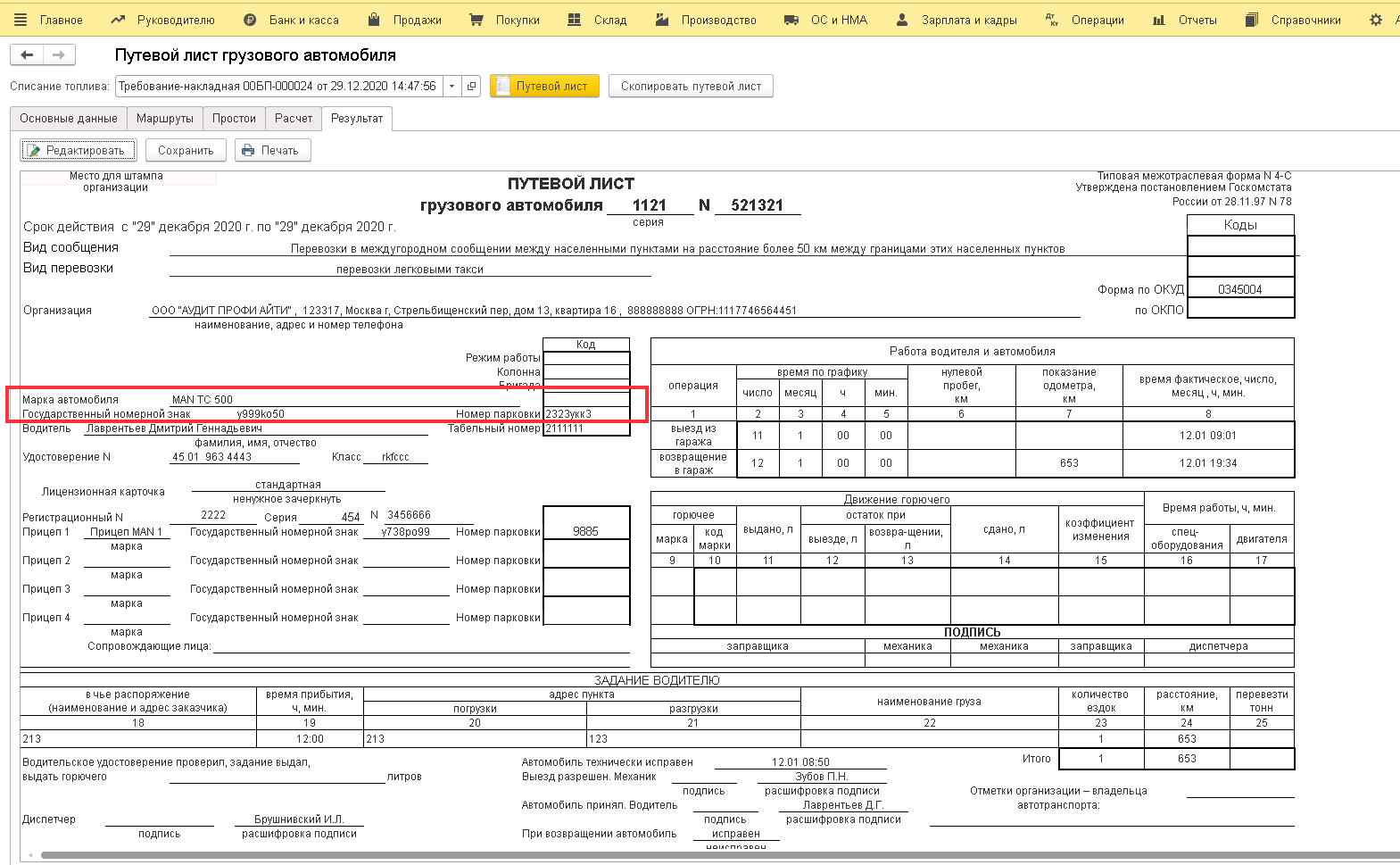Click Скопировать путевой лист button
The height and width of the screenshot is (865, 1400).
coord(691,87)
